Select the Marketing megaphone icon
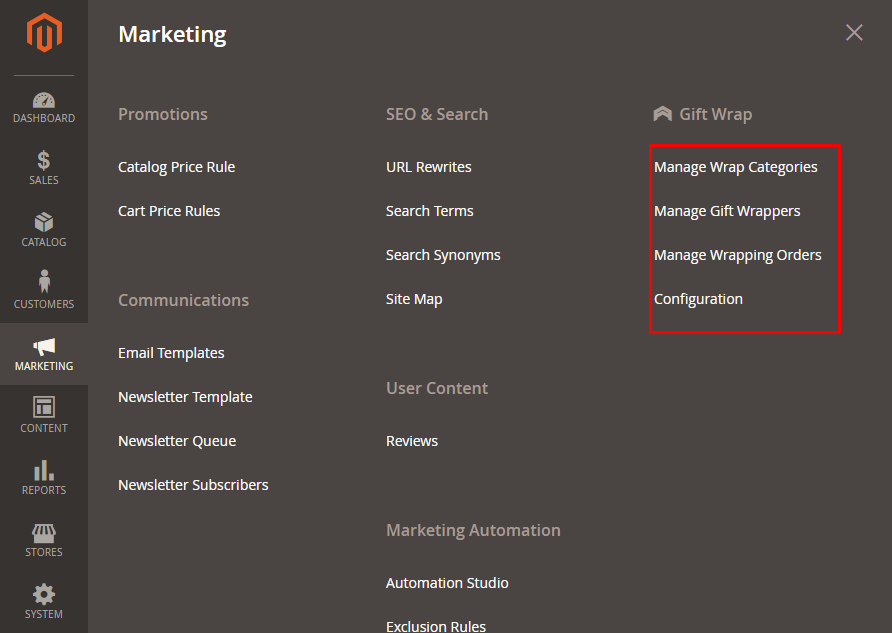892x633 pixels. point(44,347)
